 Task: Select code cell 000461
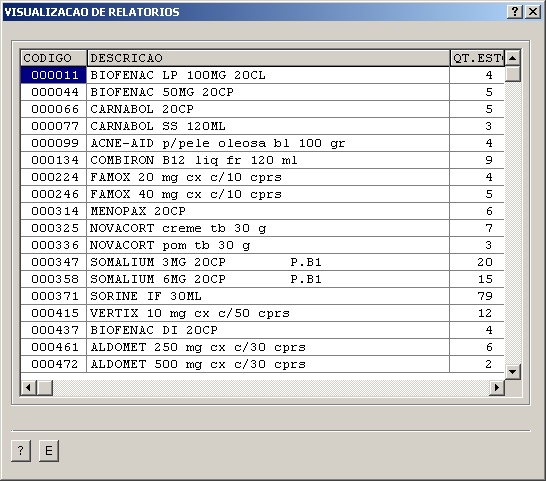click(54, 347)
